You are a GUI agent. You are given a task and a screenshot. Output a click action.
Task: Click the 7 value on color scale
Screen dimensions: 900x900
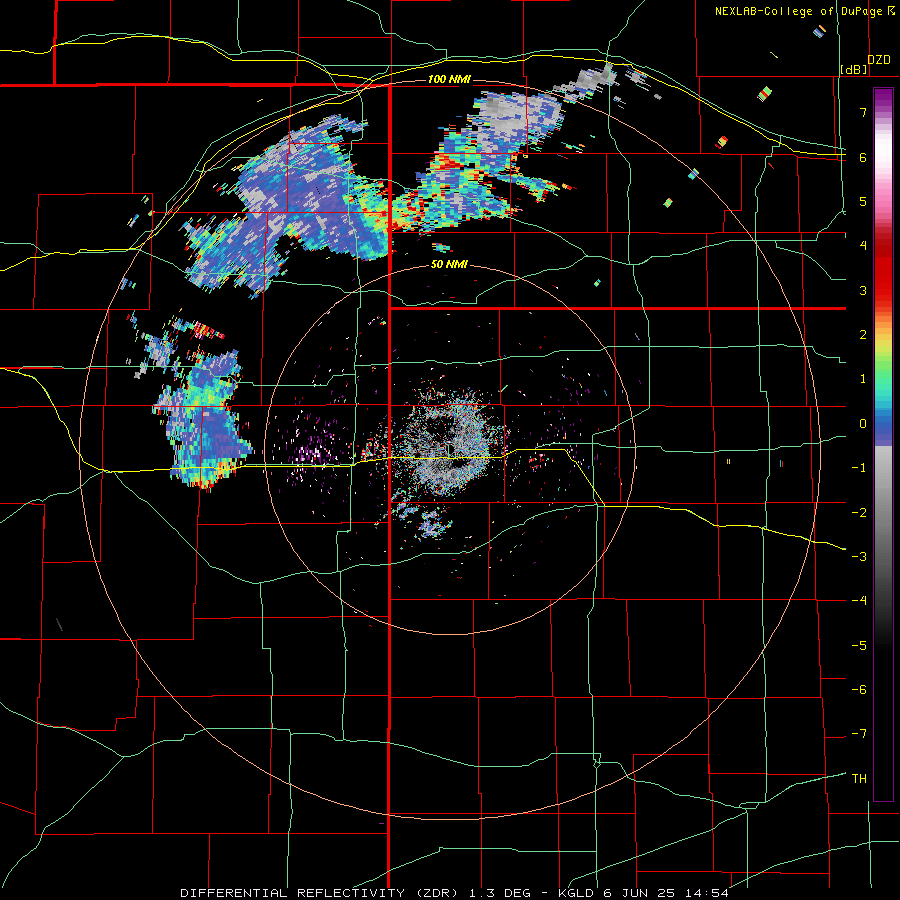point(863,112)
